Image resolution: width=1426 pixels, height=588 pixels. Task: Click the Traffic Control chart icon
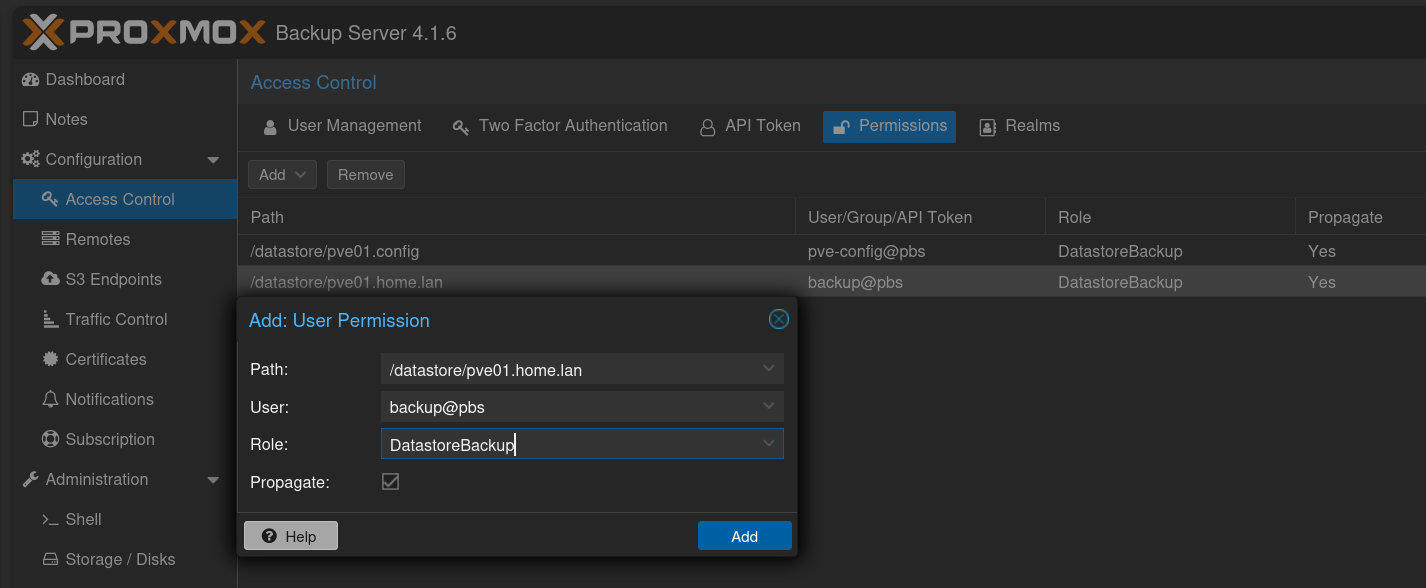coord(50,319)
